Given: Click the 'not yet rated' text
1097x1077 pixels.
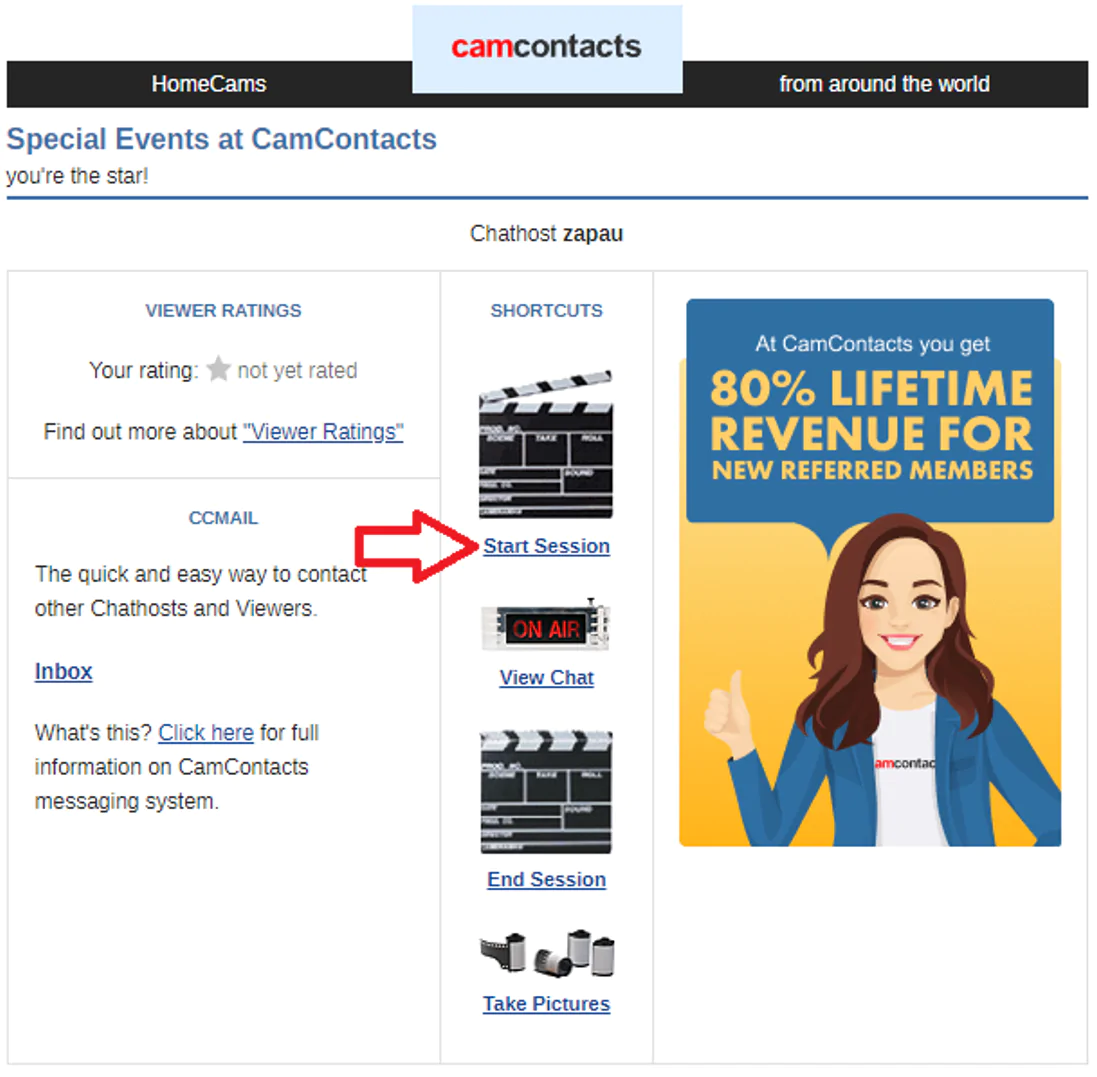Looking at the screenshot, I should (x=297, y=370).
